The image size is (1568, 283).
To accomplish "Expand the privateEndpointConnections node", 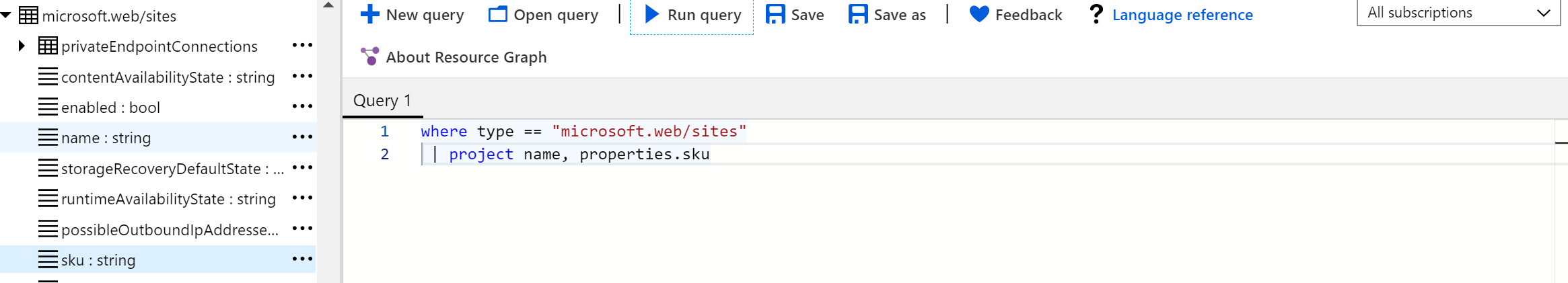I will 22,46.
